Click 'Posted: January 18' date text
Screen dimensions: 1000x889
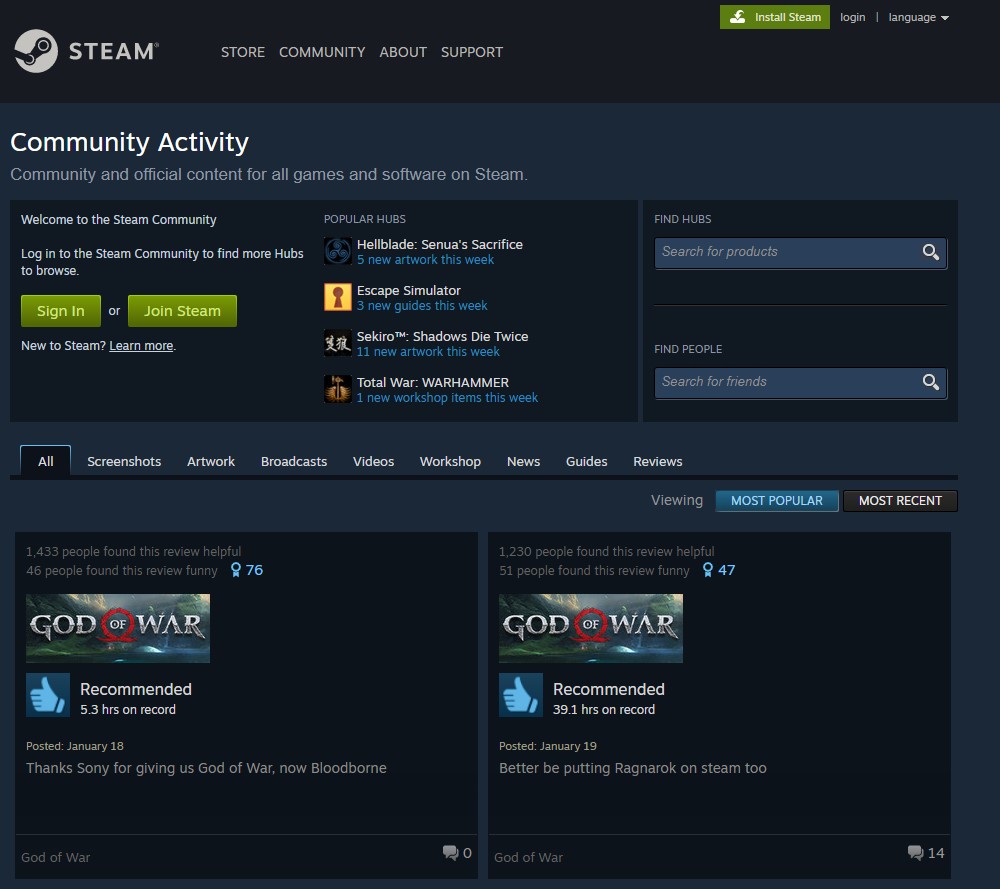coord(75,746)
